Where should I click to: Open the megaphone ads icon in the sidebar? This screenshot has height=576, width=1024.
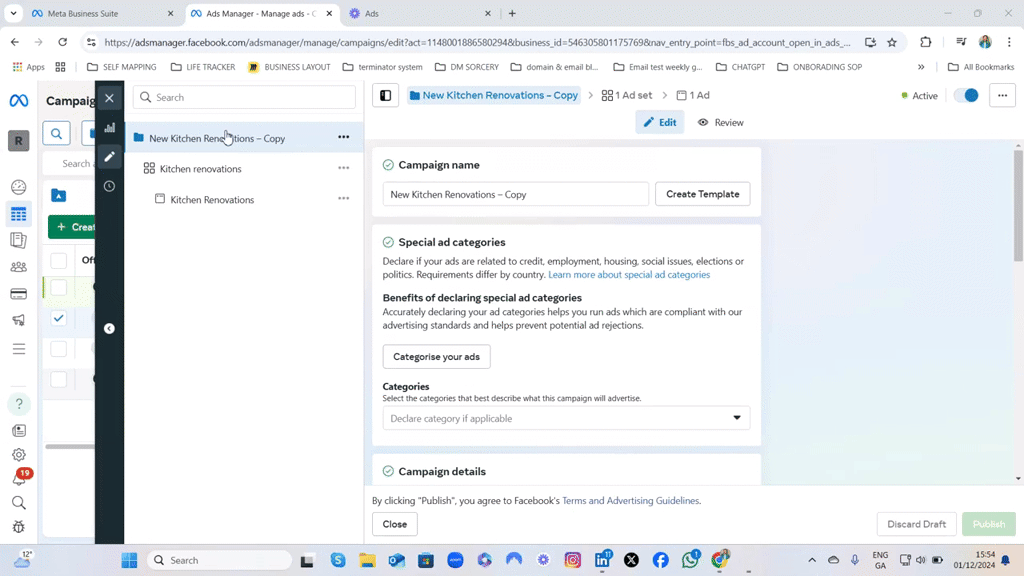[18, 319]
